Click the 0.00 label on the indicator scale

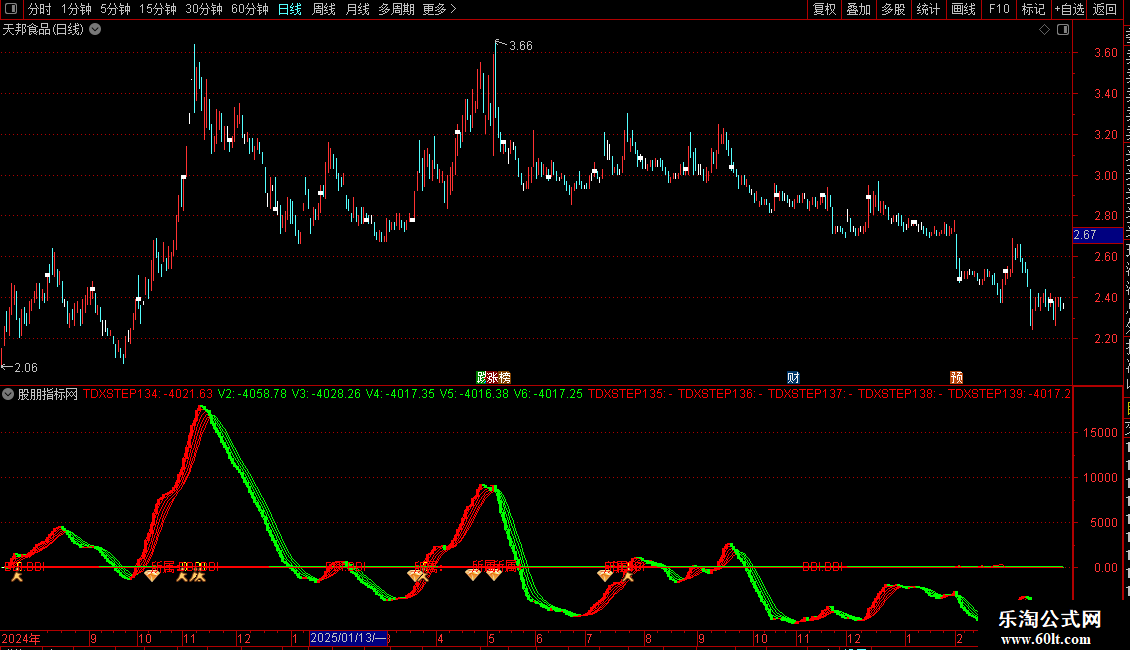pos(1105,568)
